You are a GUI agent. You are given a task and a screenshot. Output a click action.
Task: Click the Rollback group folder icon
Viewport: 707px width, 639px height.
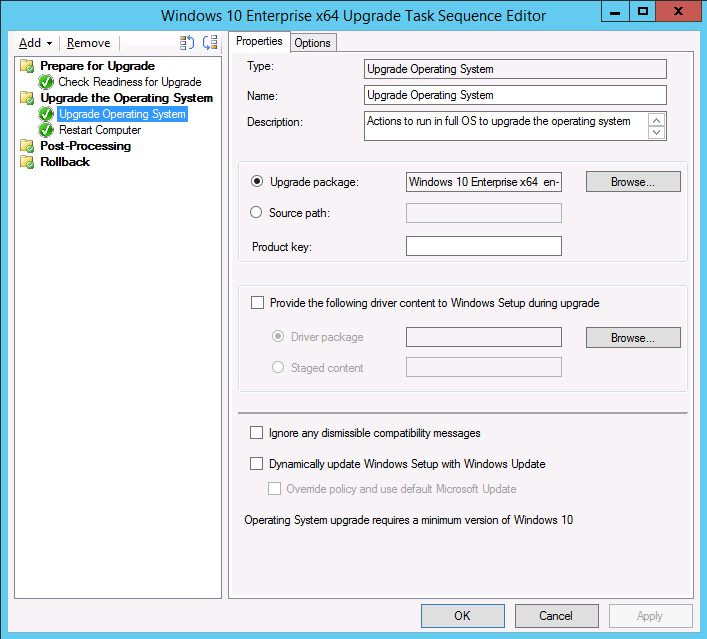click(27, 162)
